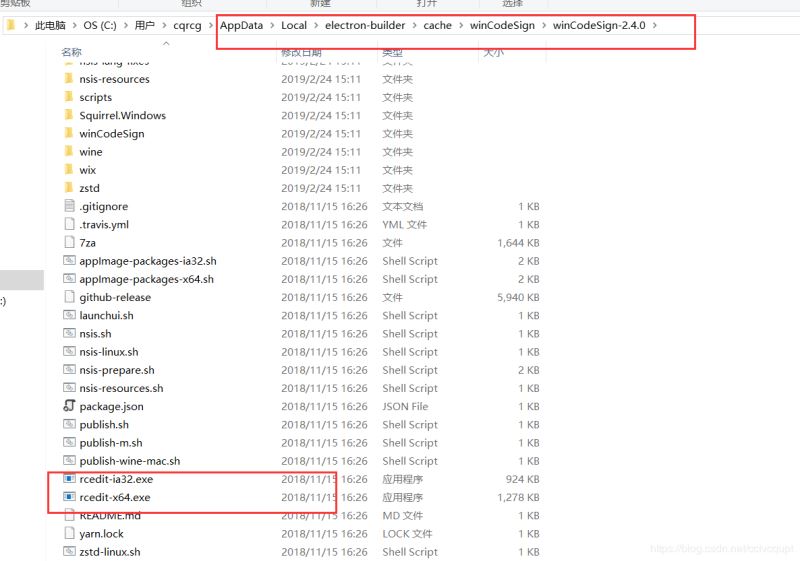Click the rcedit-x64.exe application icon
Image resolution: width=800 pixels, height=561 pixels.
pos(69,497)
